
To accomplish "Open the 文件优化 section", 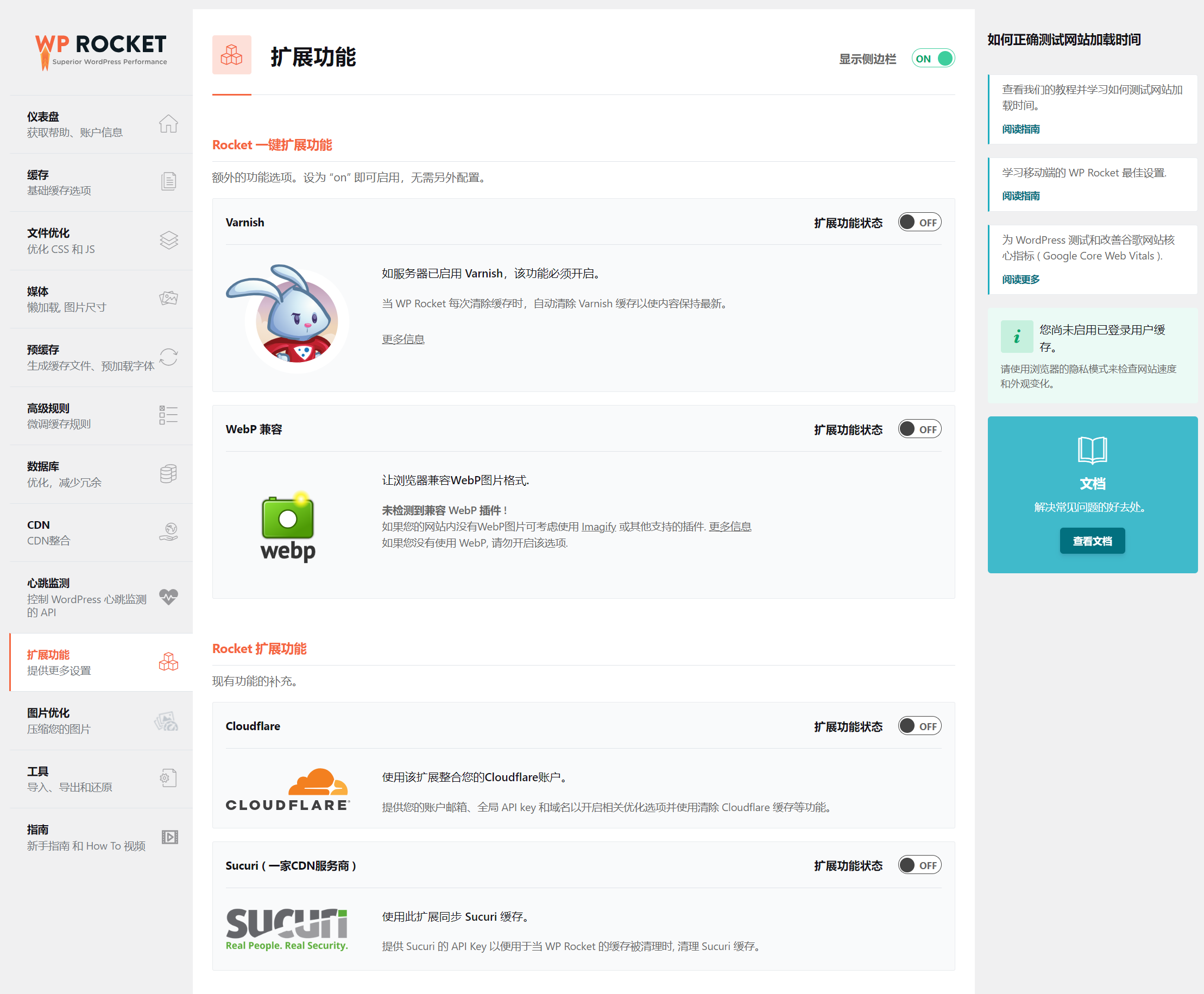I will 102,241.
